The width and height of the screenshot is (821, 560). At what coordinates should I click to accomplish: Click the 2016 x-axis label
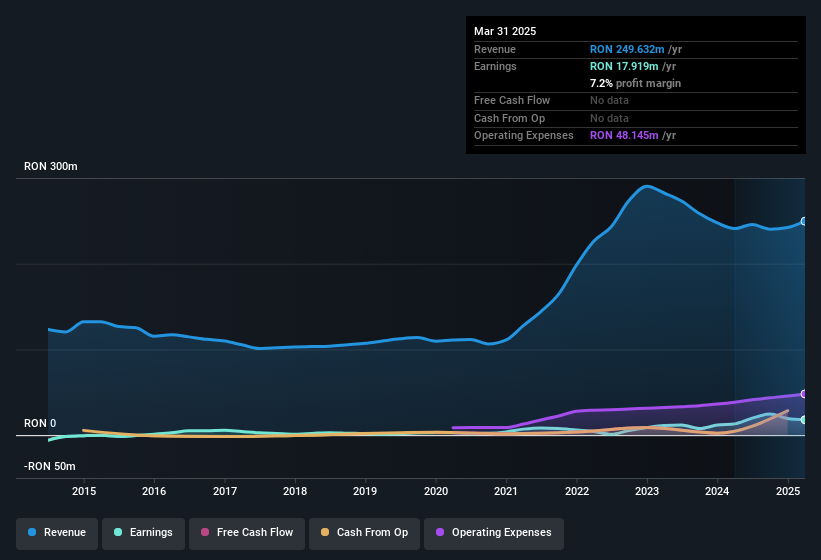[154, 491]
